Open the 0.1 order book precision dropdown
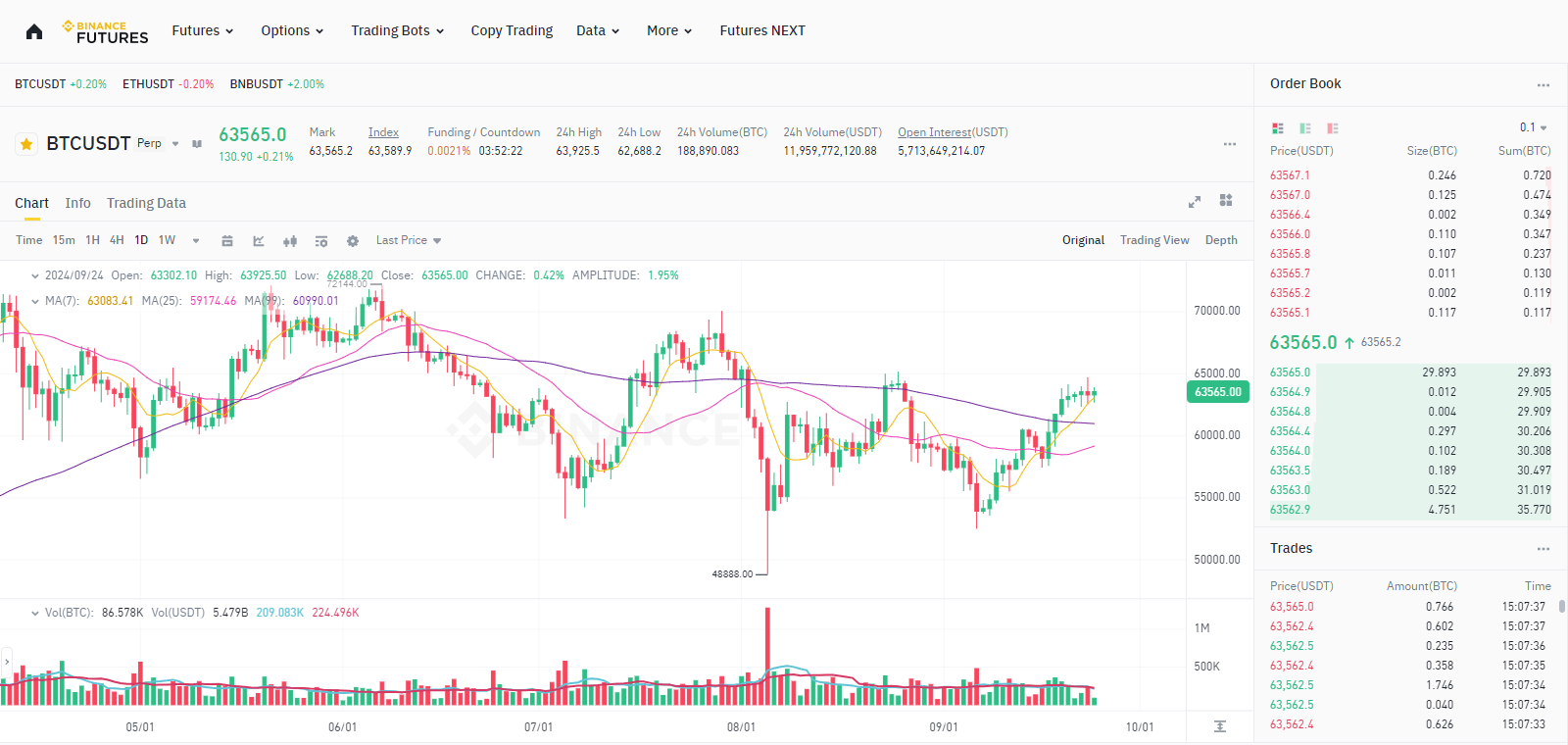 point(1533,127)
